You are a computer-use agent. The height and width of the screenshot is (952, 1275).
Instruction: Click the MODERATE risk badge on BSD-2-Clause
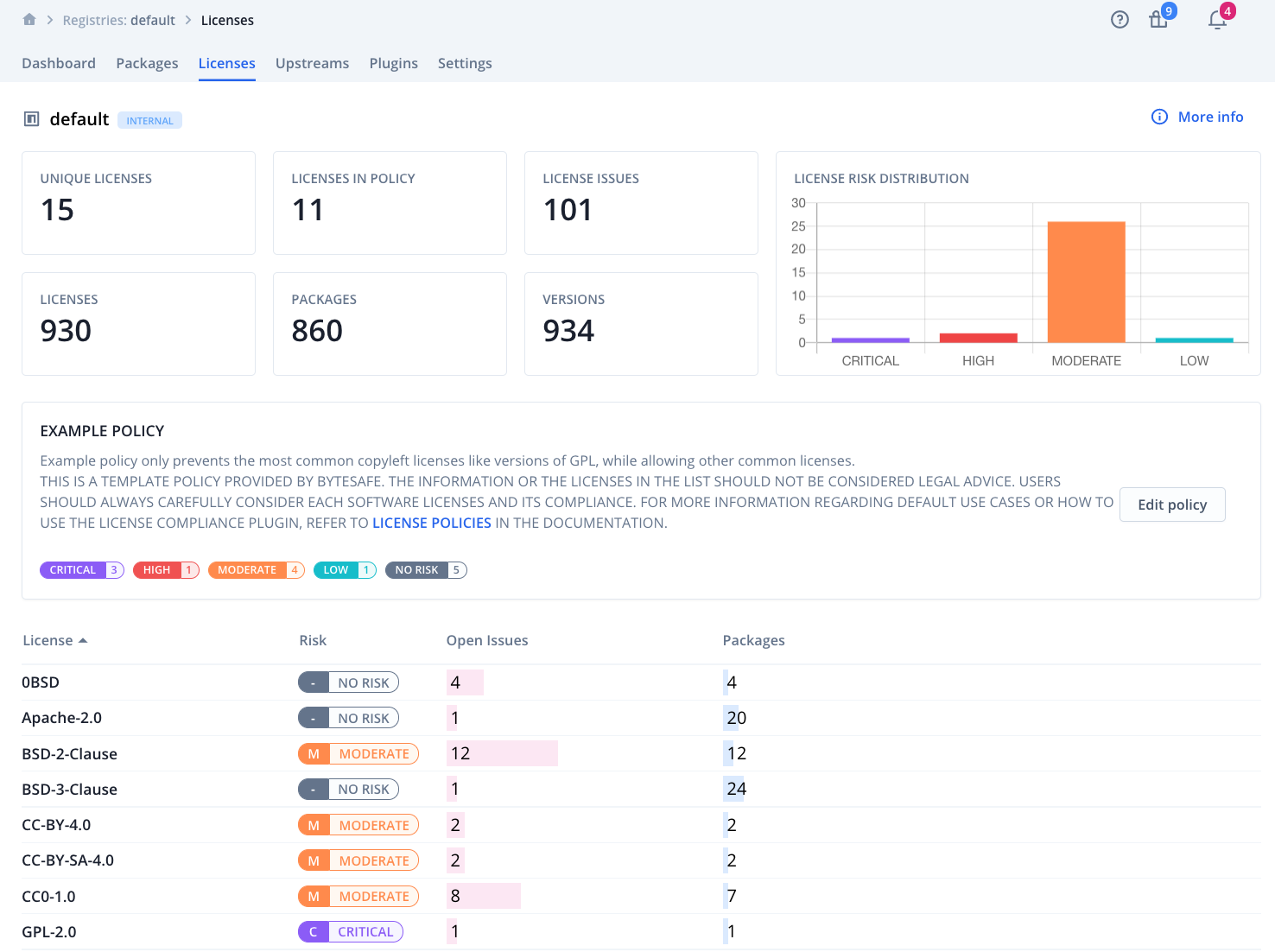click(358, 753)
